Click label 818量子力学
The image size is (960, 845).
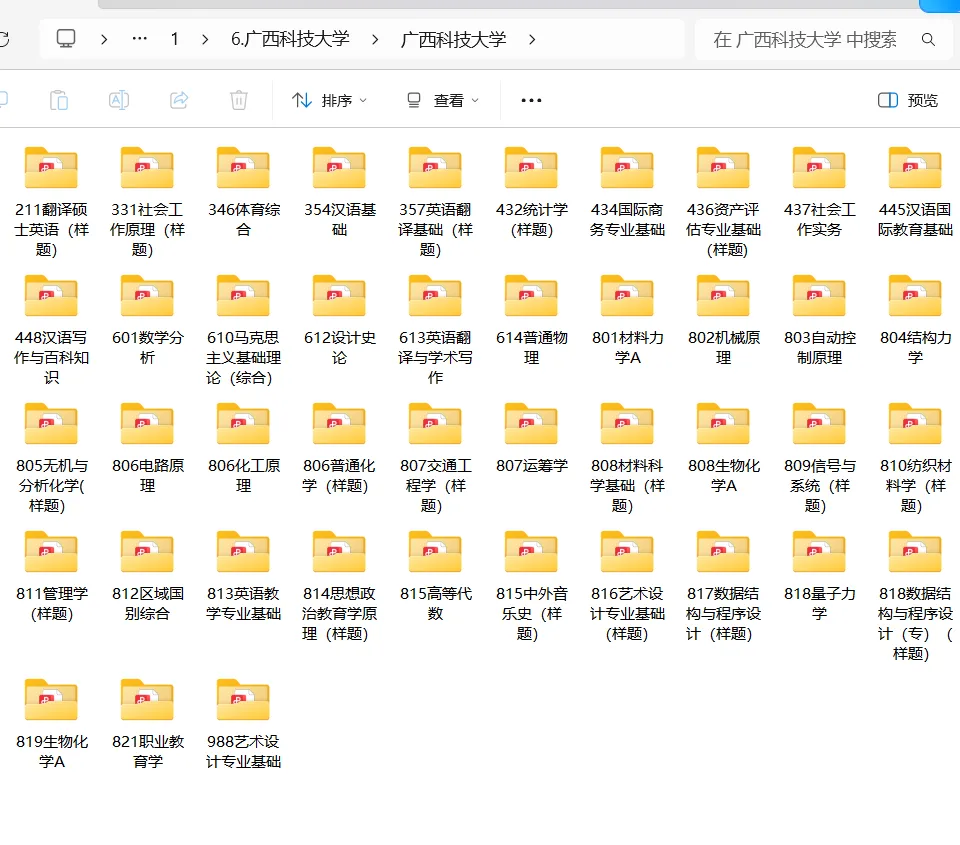820,604
